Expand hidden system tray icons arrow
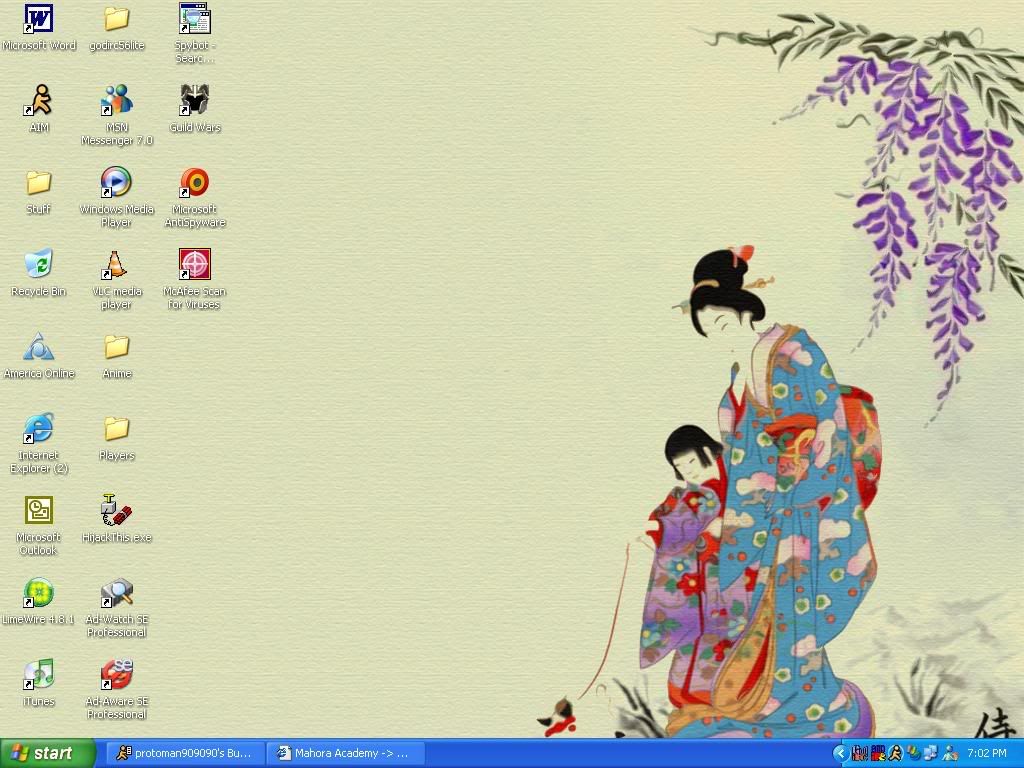The image size is (1024, 768). pyautogui.click(x=840, y=754)
